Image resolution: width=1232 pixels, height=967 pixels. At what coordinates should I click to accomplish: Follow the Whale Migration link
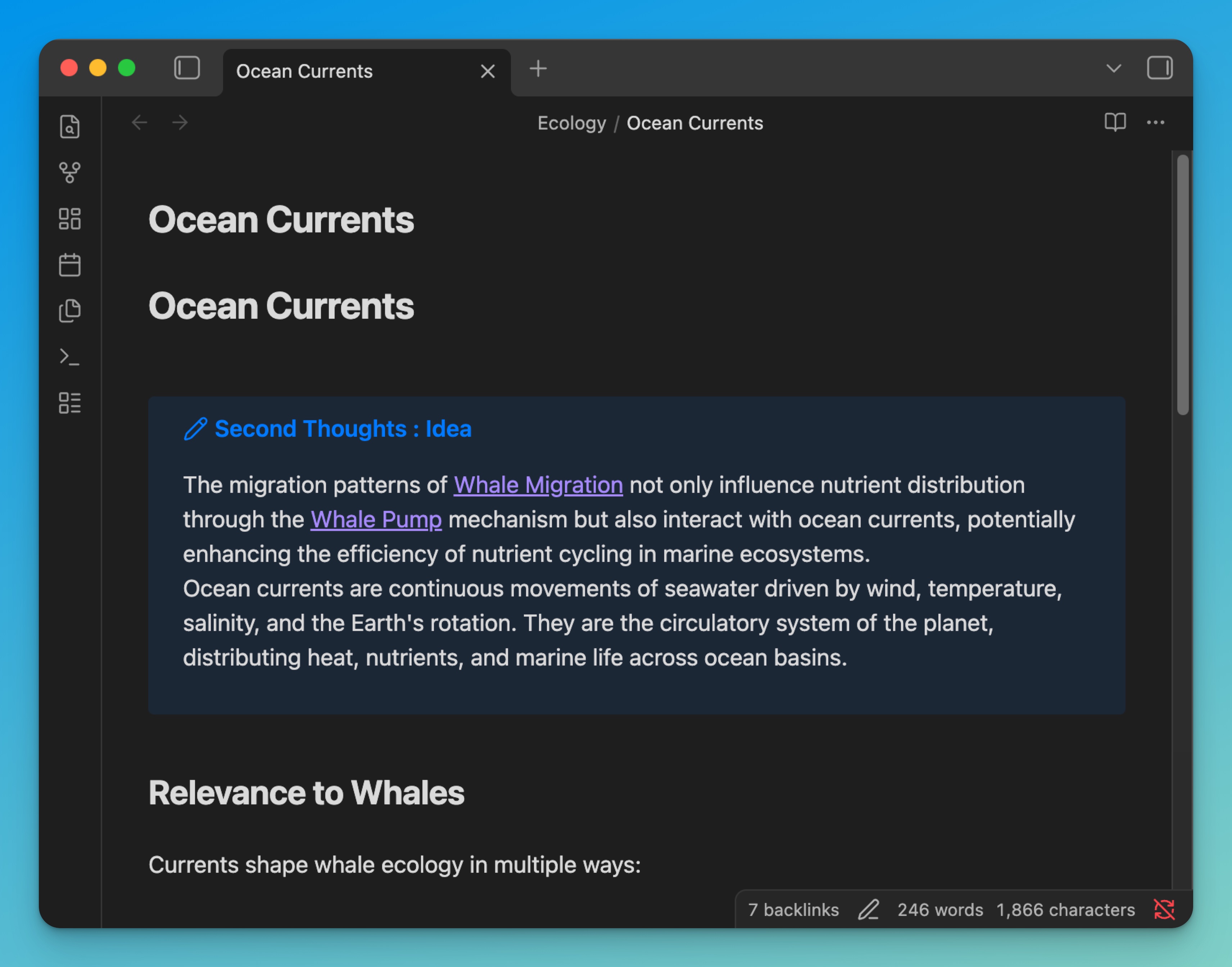tap(538, 485)
